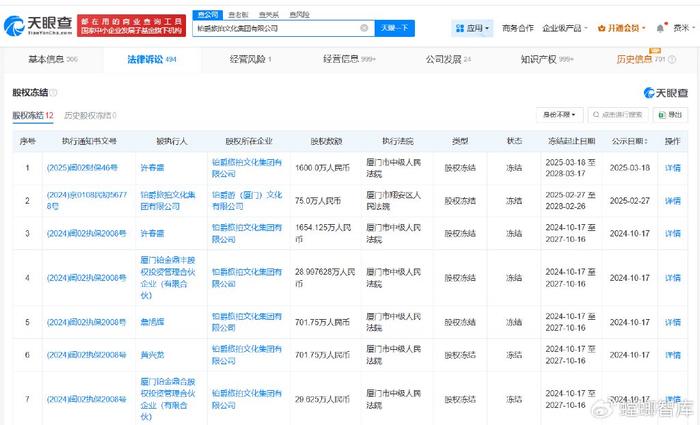Switch to the 查风险 search tab

(x=299, y=15)
